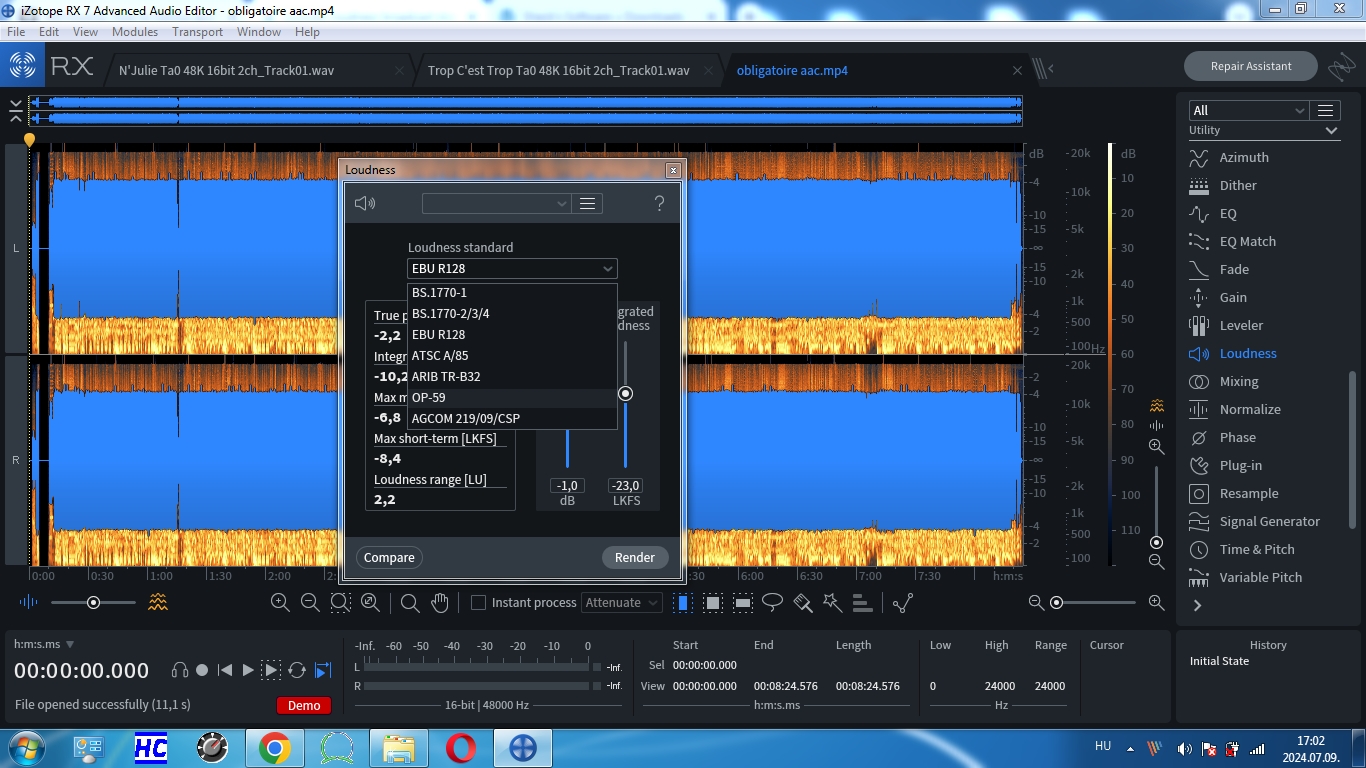Open the Plug-in module
The width and height of the screenshot is (1366, 768).
tap(1240, 465)
